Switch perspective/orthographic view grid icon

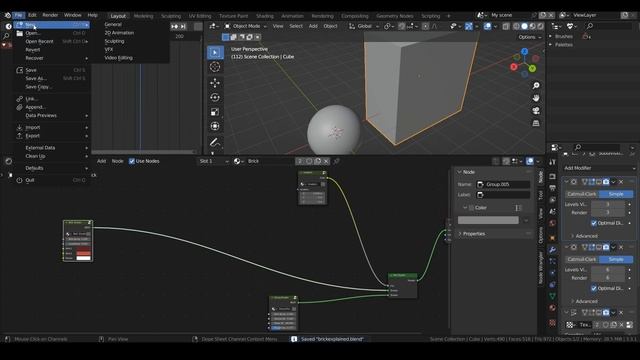[x=536, y=123]
